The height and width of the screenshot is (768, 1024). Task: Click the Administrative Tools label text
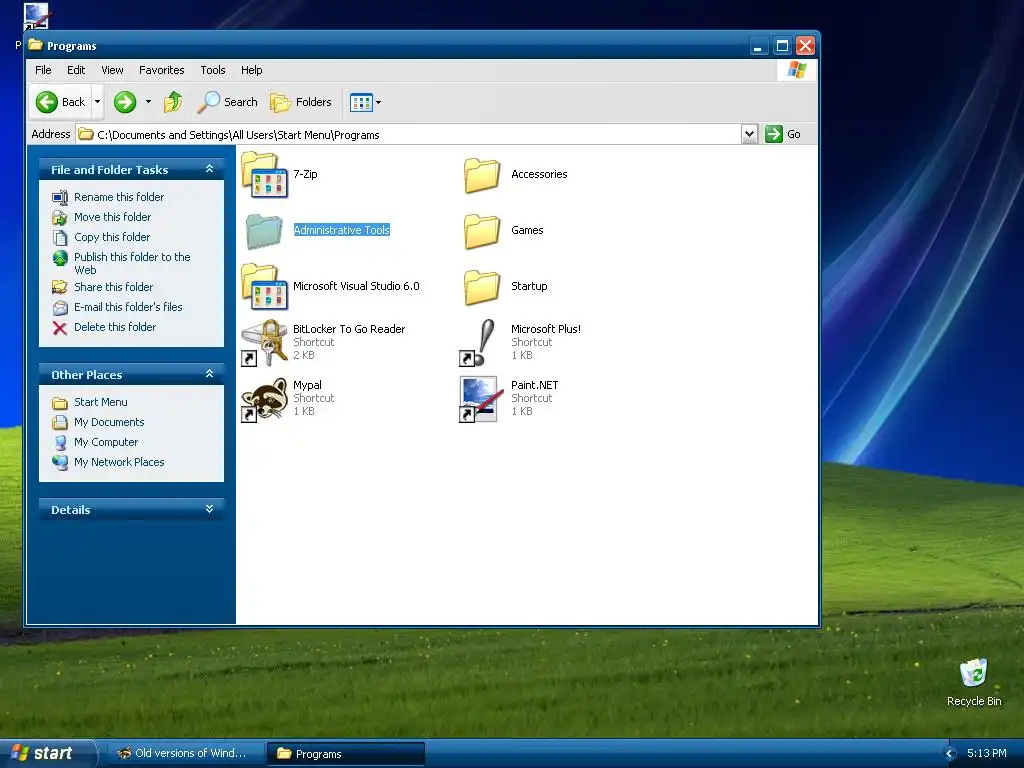[x=342, y=230]
